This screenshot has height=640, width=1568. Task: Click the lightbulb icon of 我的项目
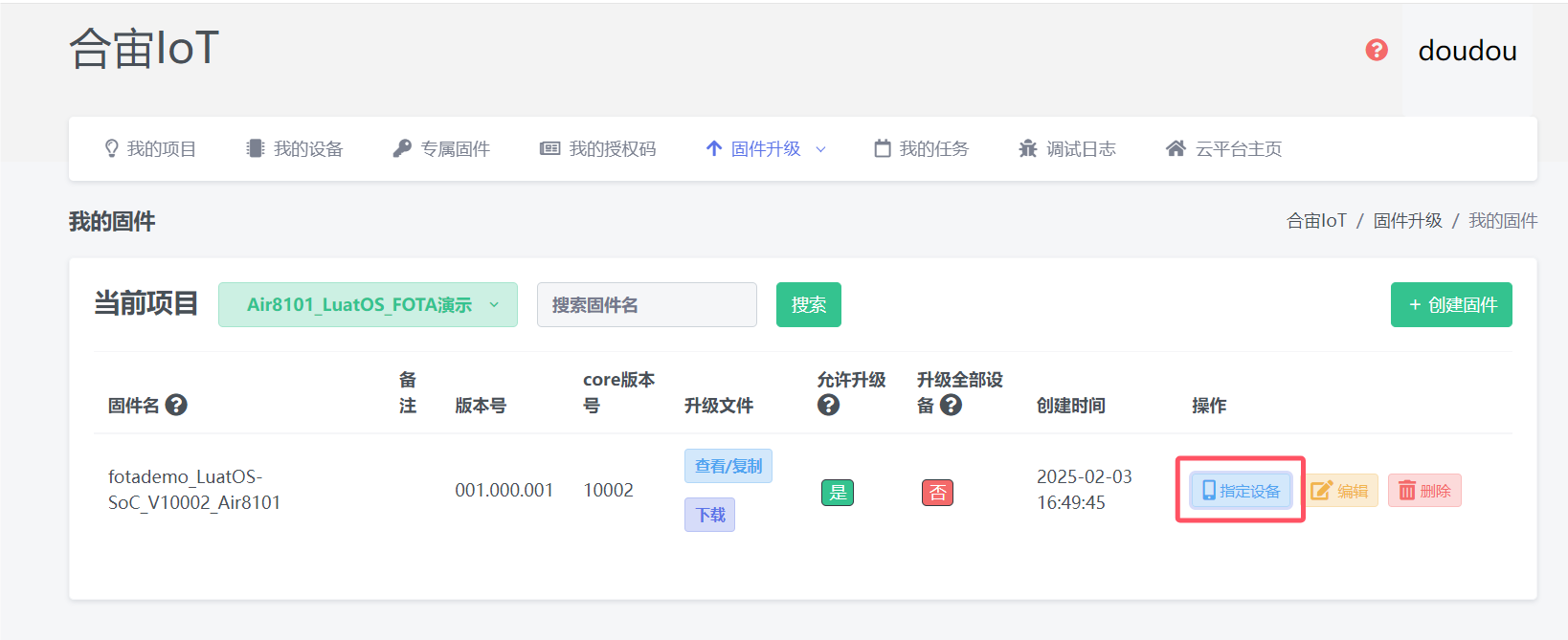coord(112,148)
